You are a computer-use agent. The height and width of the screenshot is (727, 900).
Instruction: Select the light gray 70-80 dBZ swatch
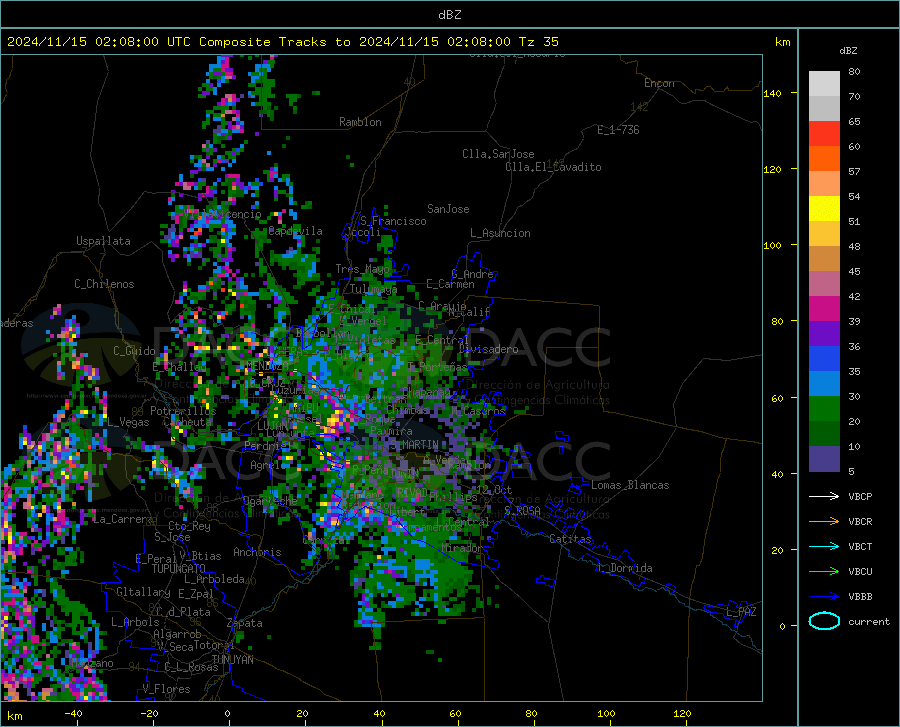coord(824,84)
